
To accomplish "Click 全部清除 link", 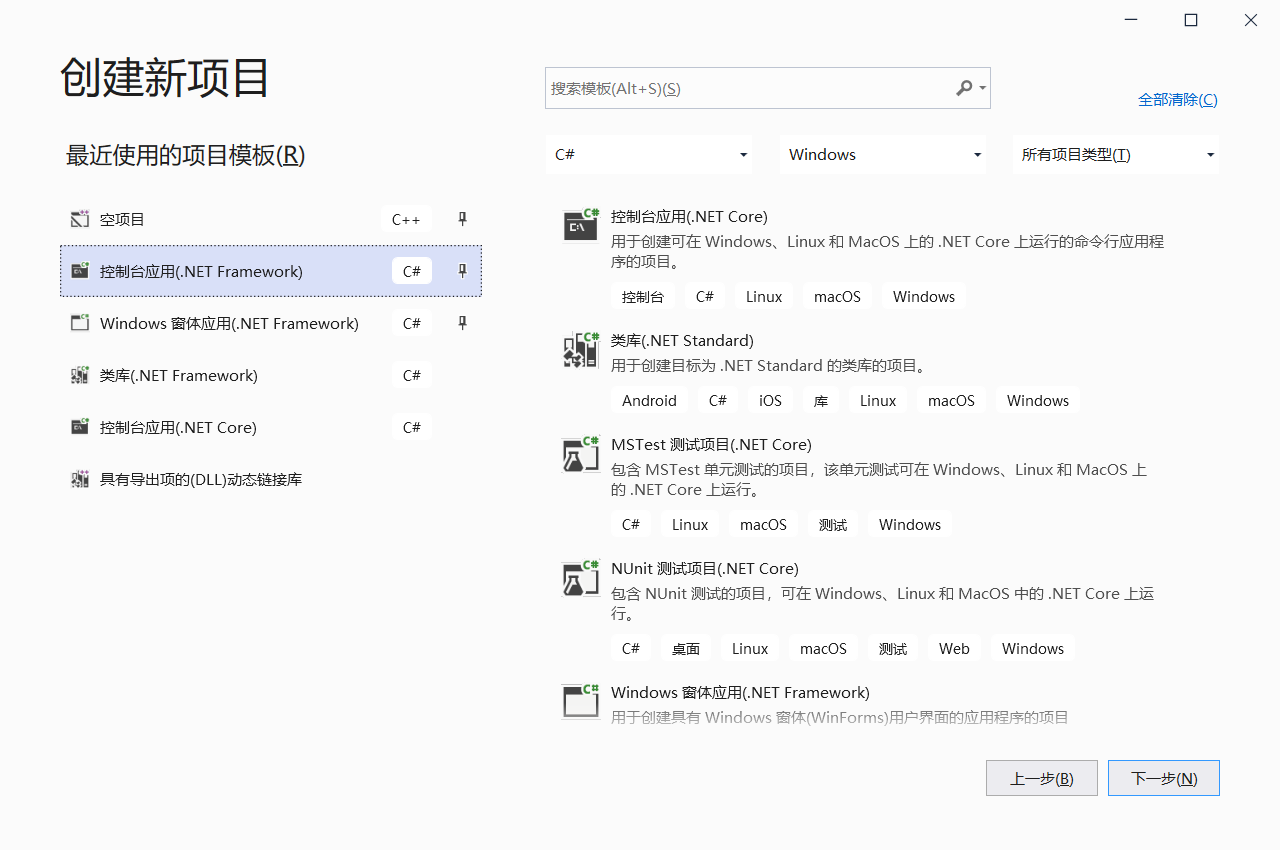I will pos(1178,99).
